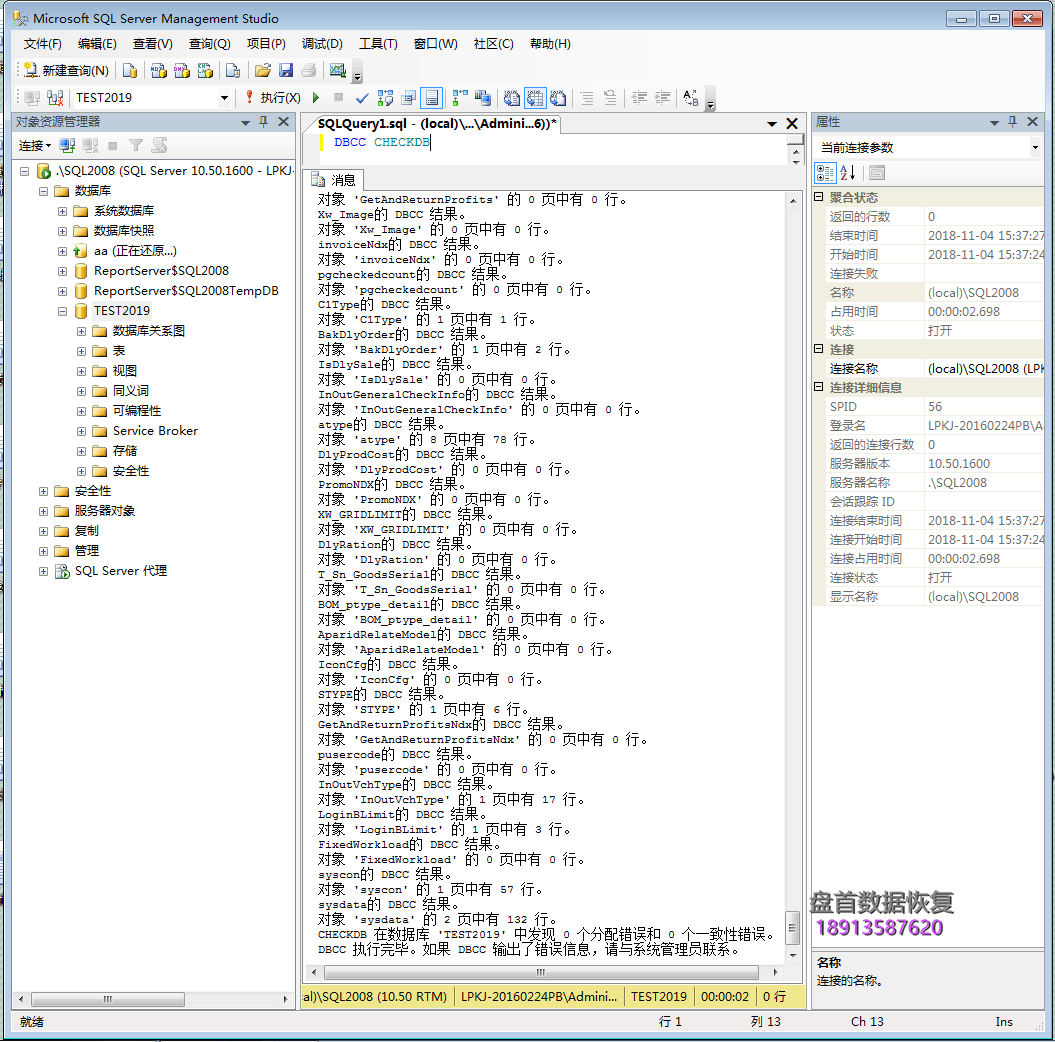The width and height of the screenshot is (1055, 1042).
Task: Open the SQL editor toolbar overflow options
Action: [710, 101]
